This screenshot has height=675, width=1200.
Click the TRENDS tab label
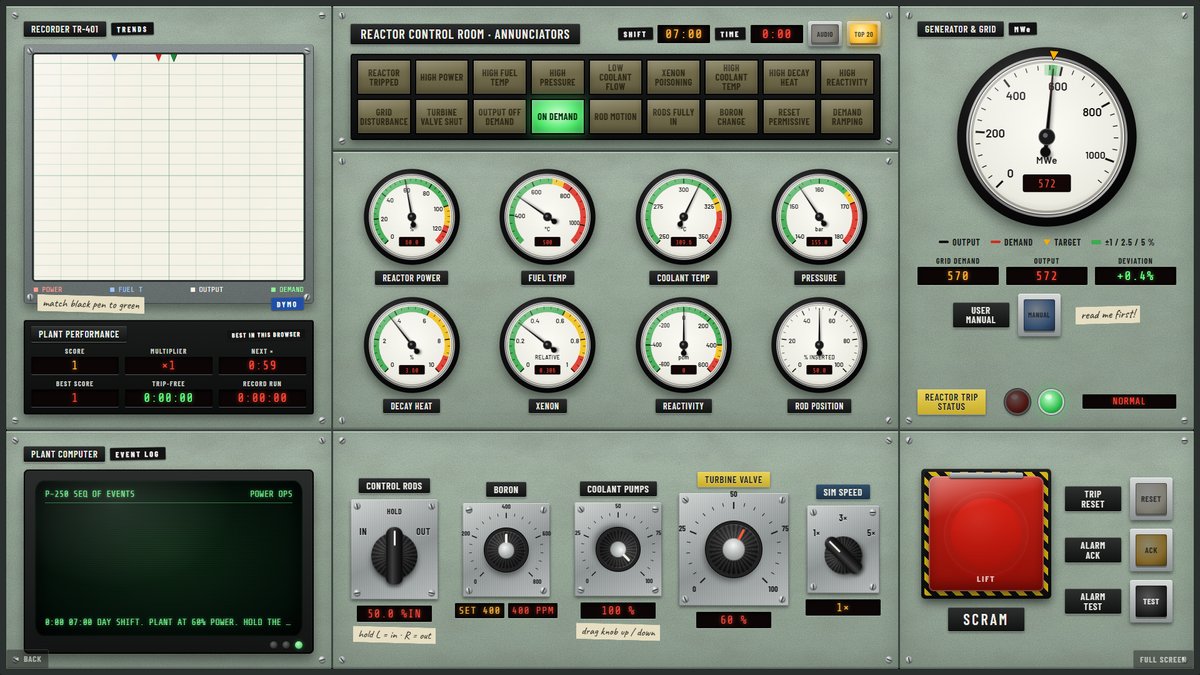click(132, 29)
